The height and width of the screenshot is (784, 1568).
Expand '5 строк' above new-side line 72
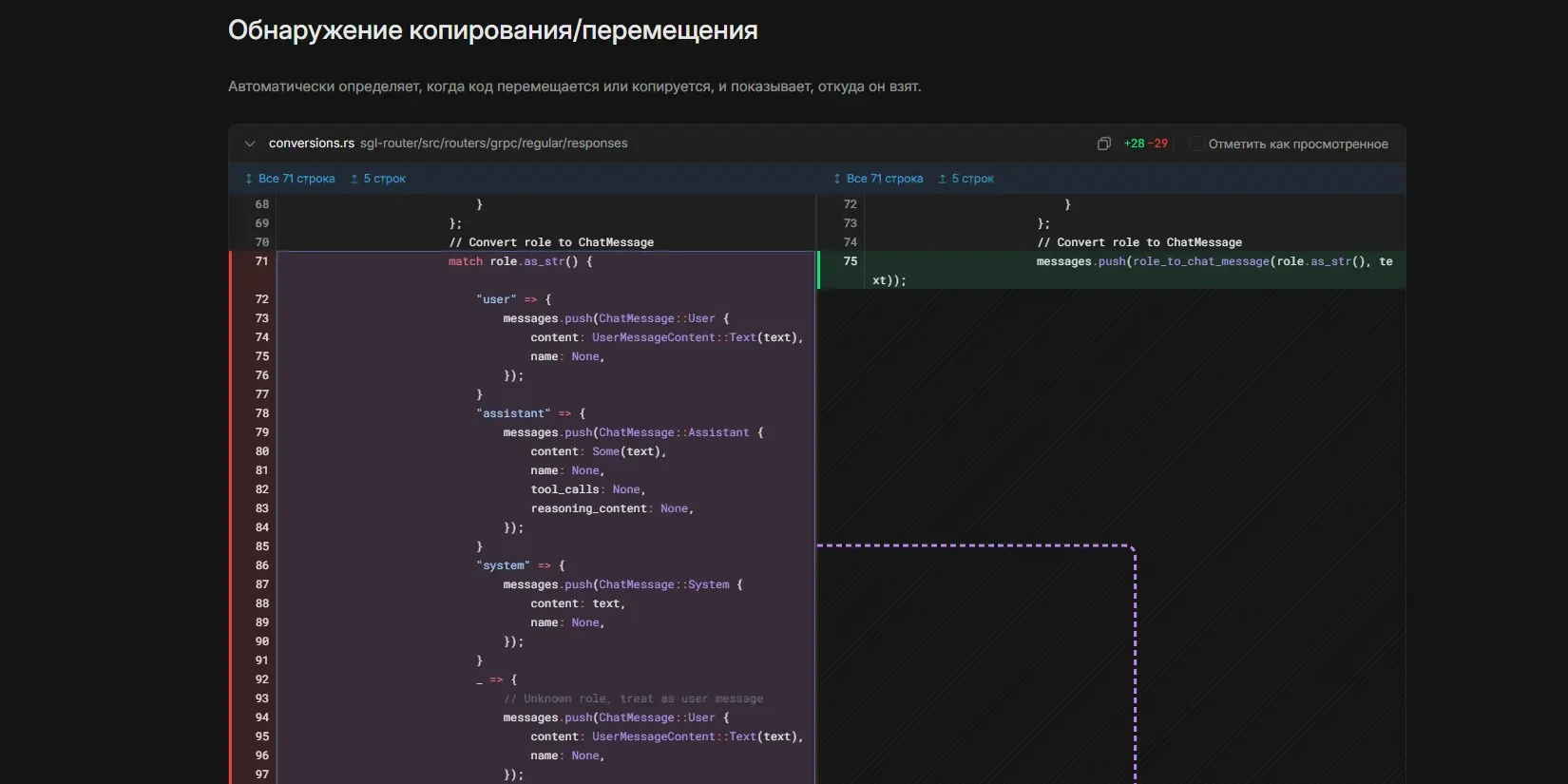click(x=966, y=179)
